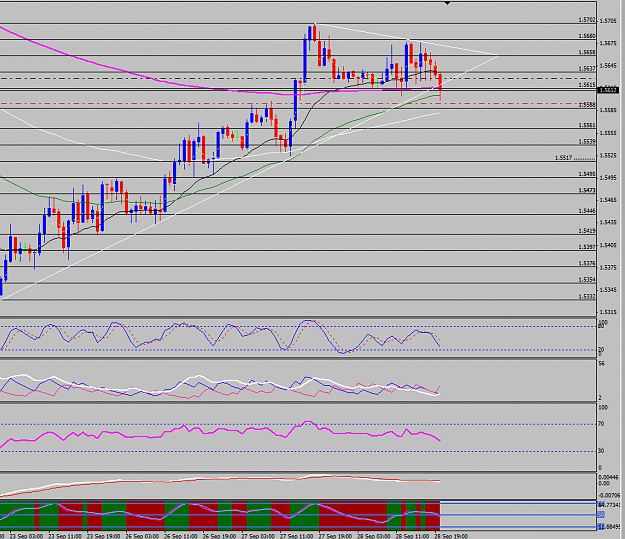Viewport: 625px width, 539px height.
Task: Click the chart shift triangle marker at top
Action: pos(448,3)
